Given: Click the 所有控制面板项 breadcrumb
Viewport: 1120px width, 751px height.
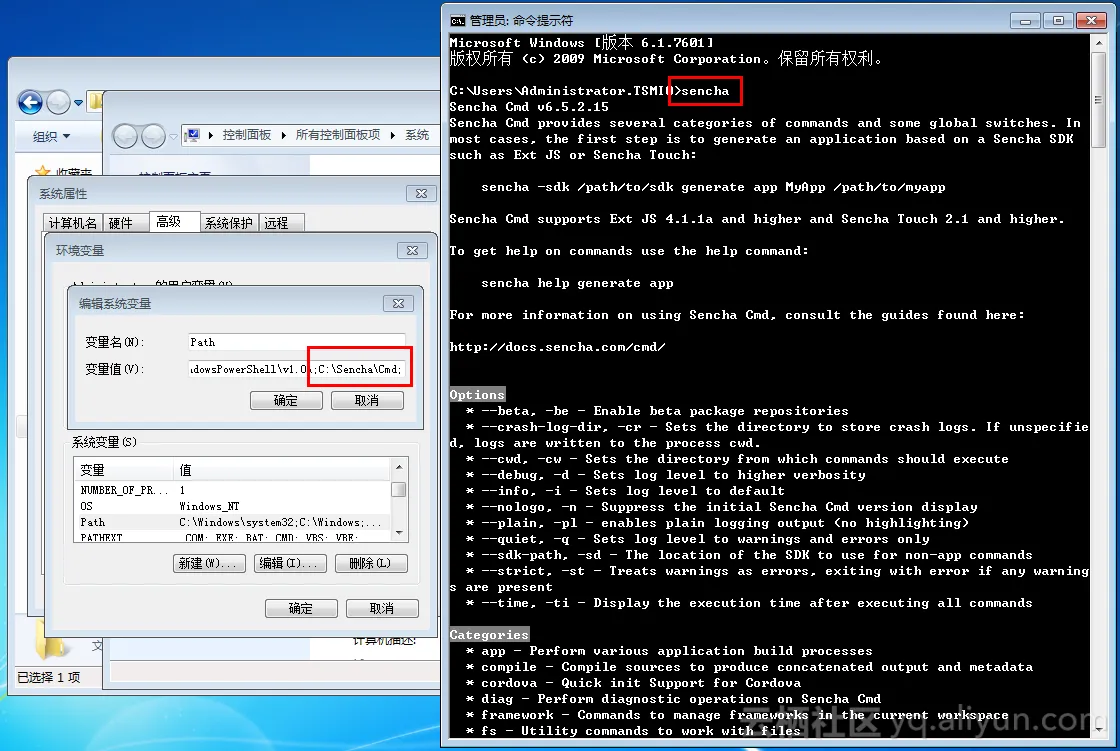Looking at the screenshot, I should pyautogui.click(x=338, y=135).
